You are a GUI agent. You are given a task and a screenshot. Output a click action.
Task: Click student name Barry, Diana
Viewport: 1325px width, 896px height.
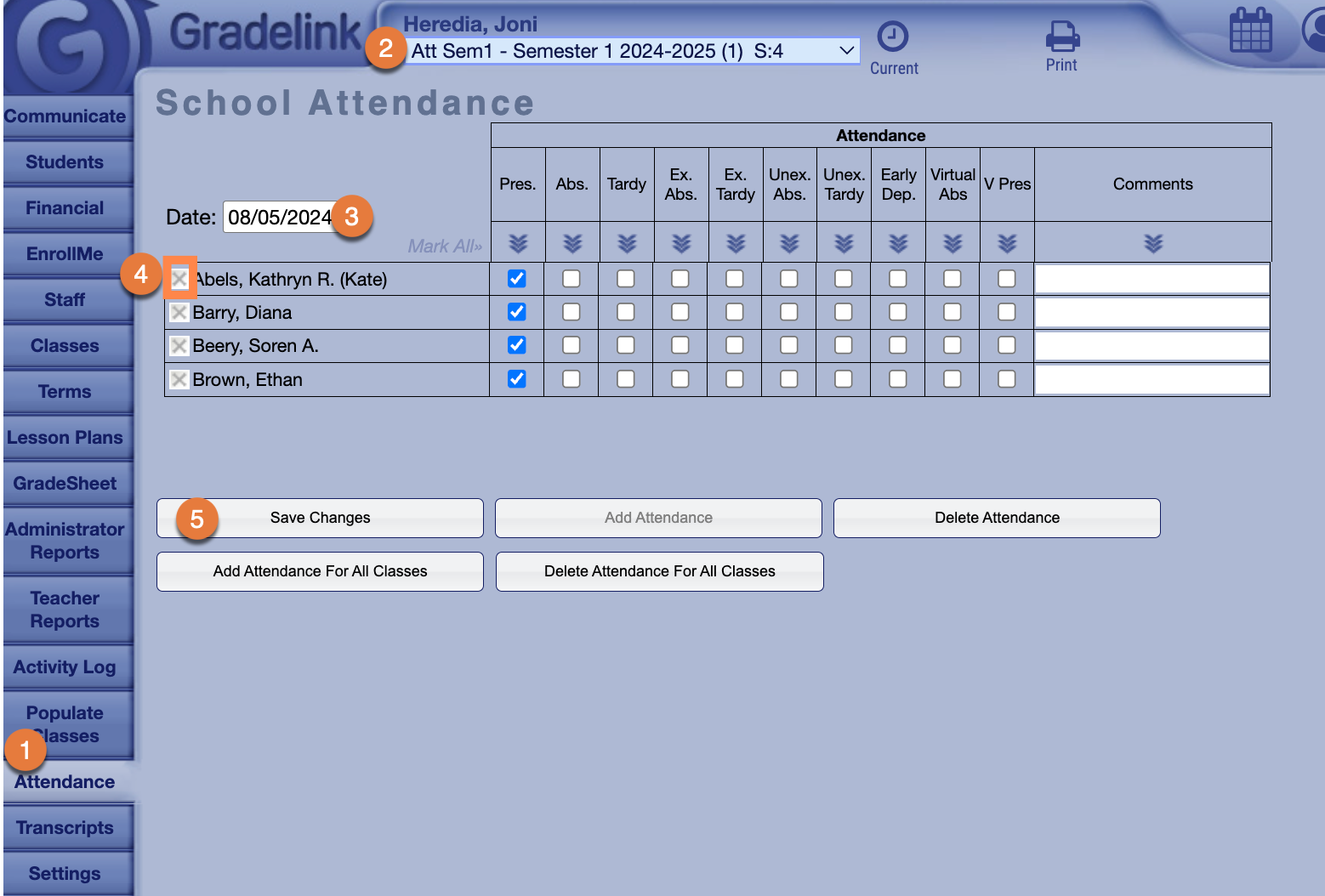click(x=242, y=313)
